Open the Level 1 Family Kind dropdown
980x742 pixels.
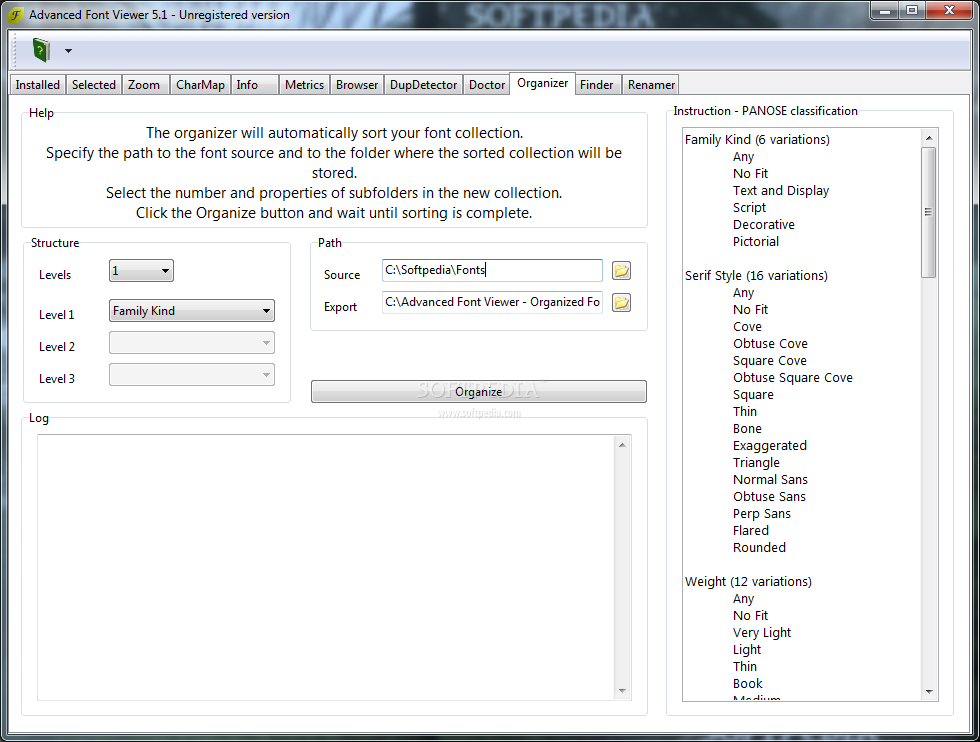[x=192, y=311]
